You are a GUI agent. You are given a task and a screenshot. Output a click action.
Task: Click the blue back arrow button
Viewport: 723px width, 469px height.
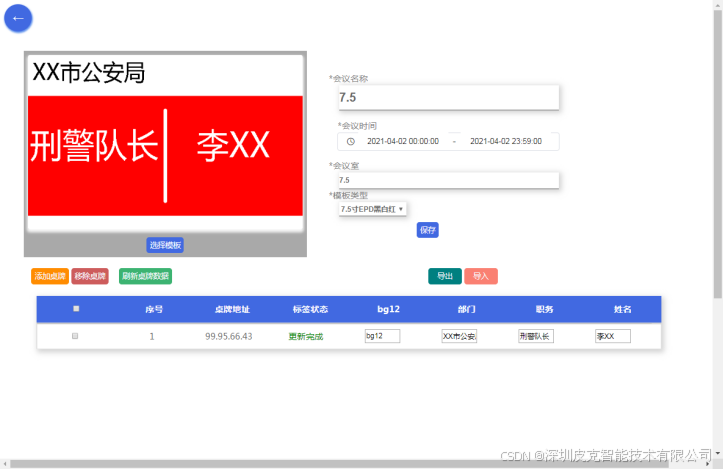[x=18, y=18]
